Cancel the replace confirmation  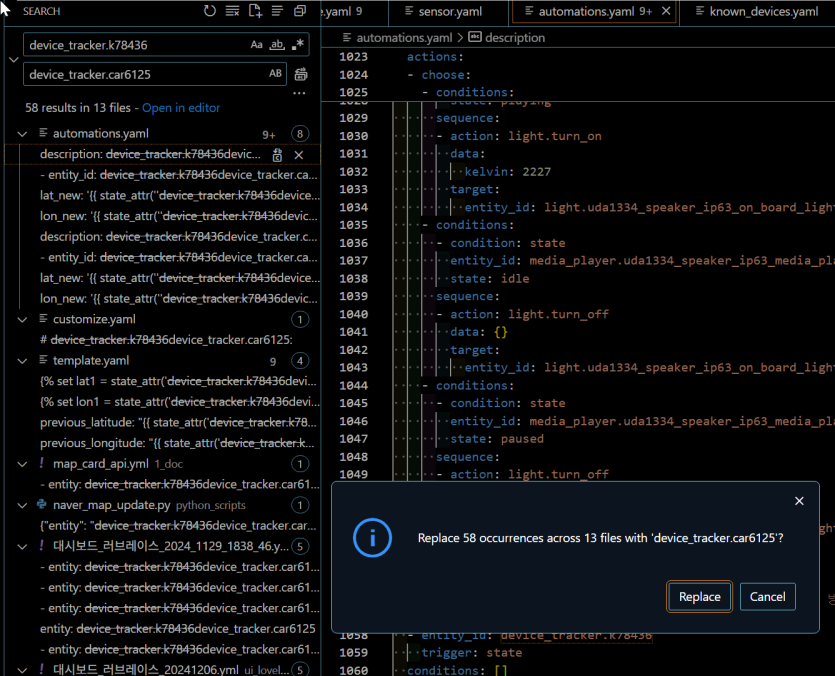click(767, 597)
